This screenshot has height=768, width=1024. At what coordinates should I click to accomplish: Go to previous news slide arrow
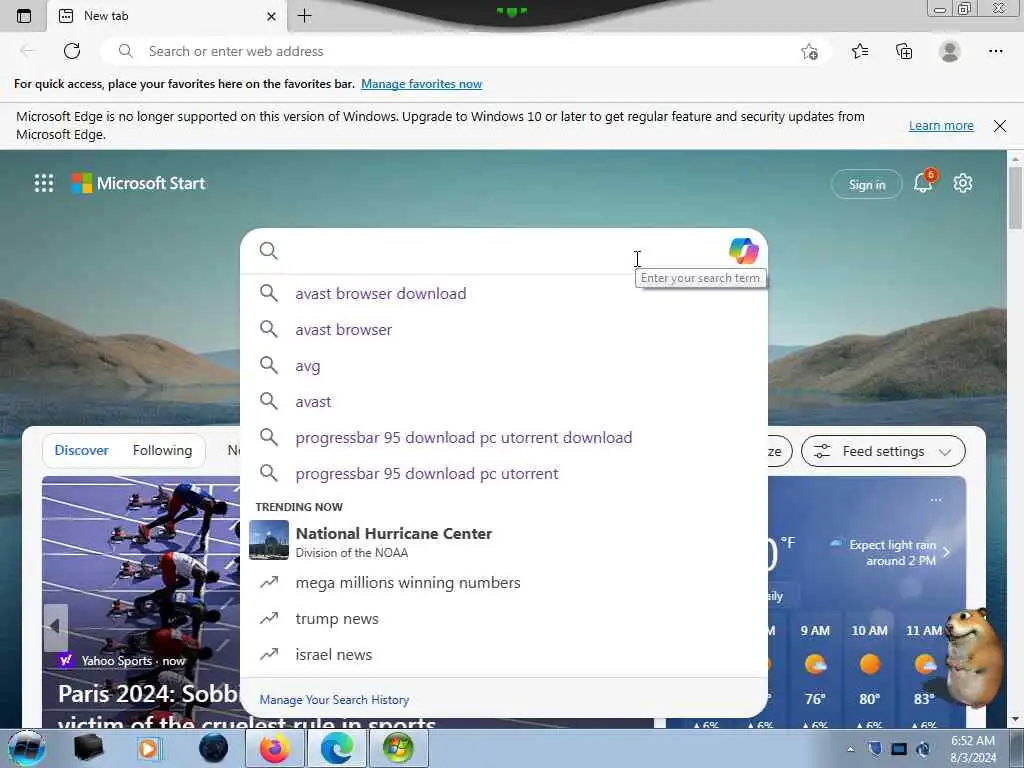point(56,626)
